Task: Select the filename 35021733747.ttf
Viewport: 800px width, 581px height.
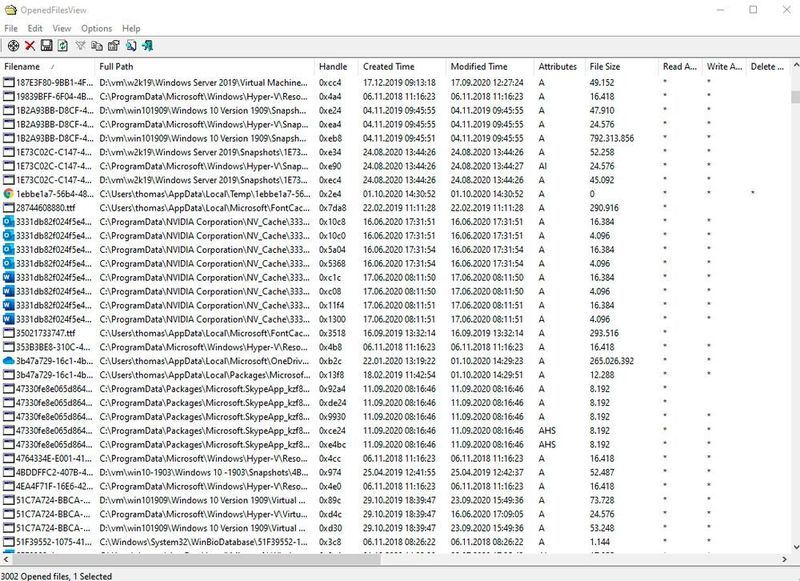Action: (45, 333)
